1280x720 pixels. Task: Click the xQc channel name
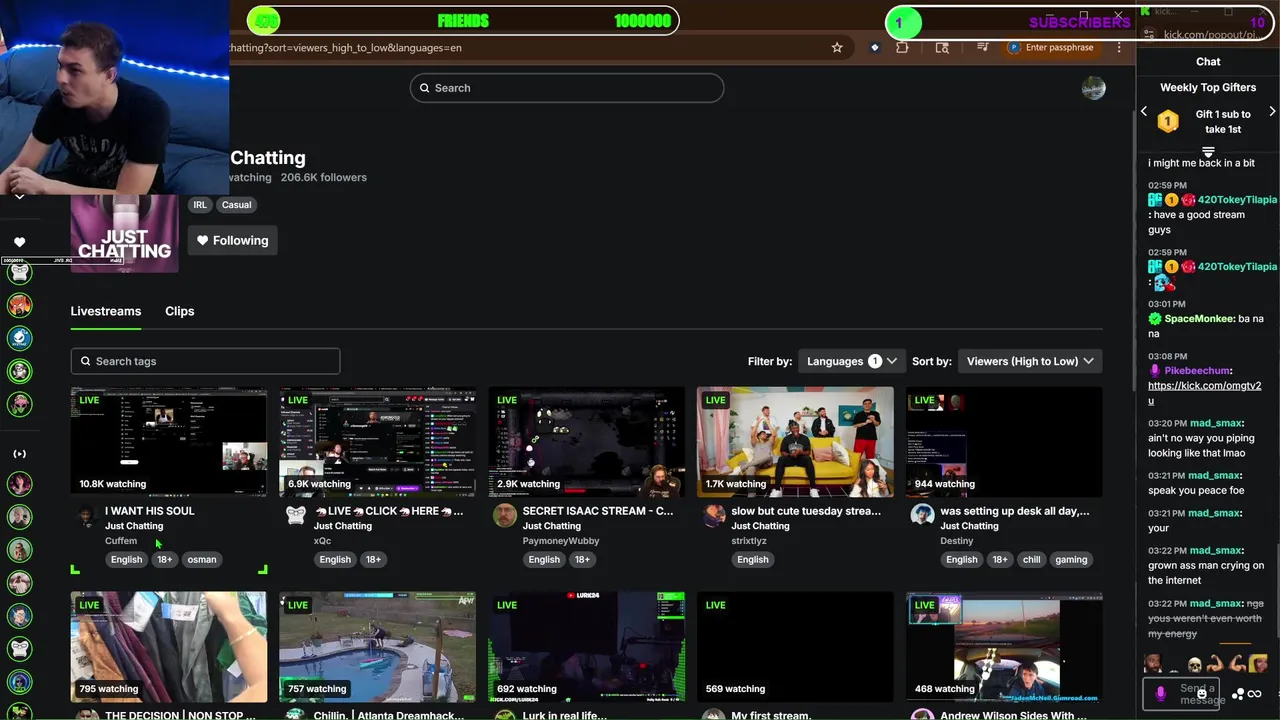tap(322, 541)
